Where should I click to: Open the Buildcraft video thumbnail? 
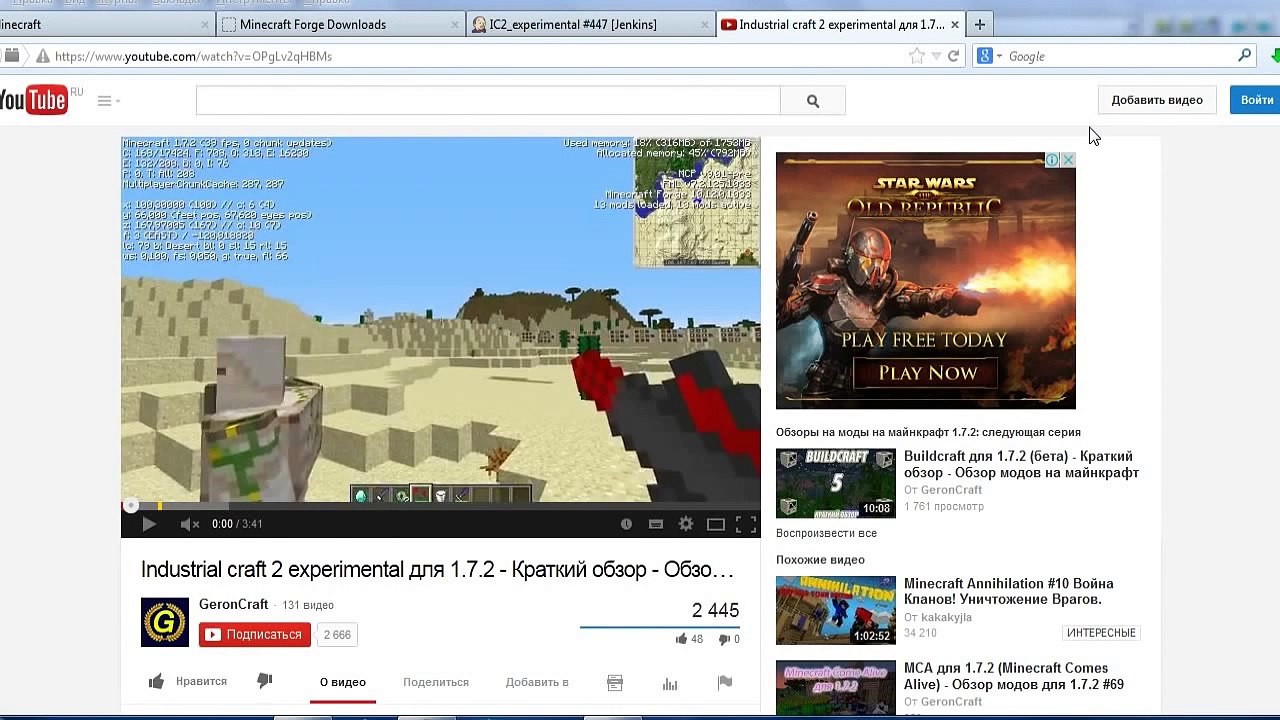836,483
